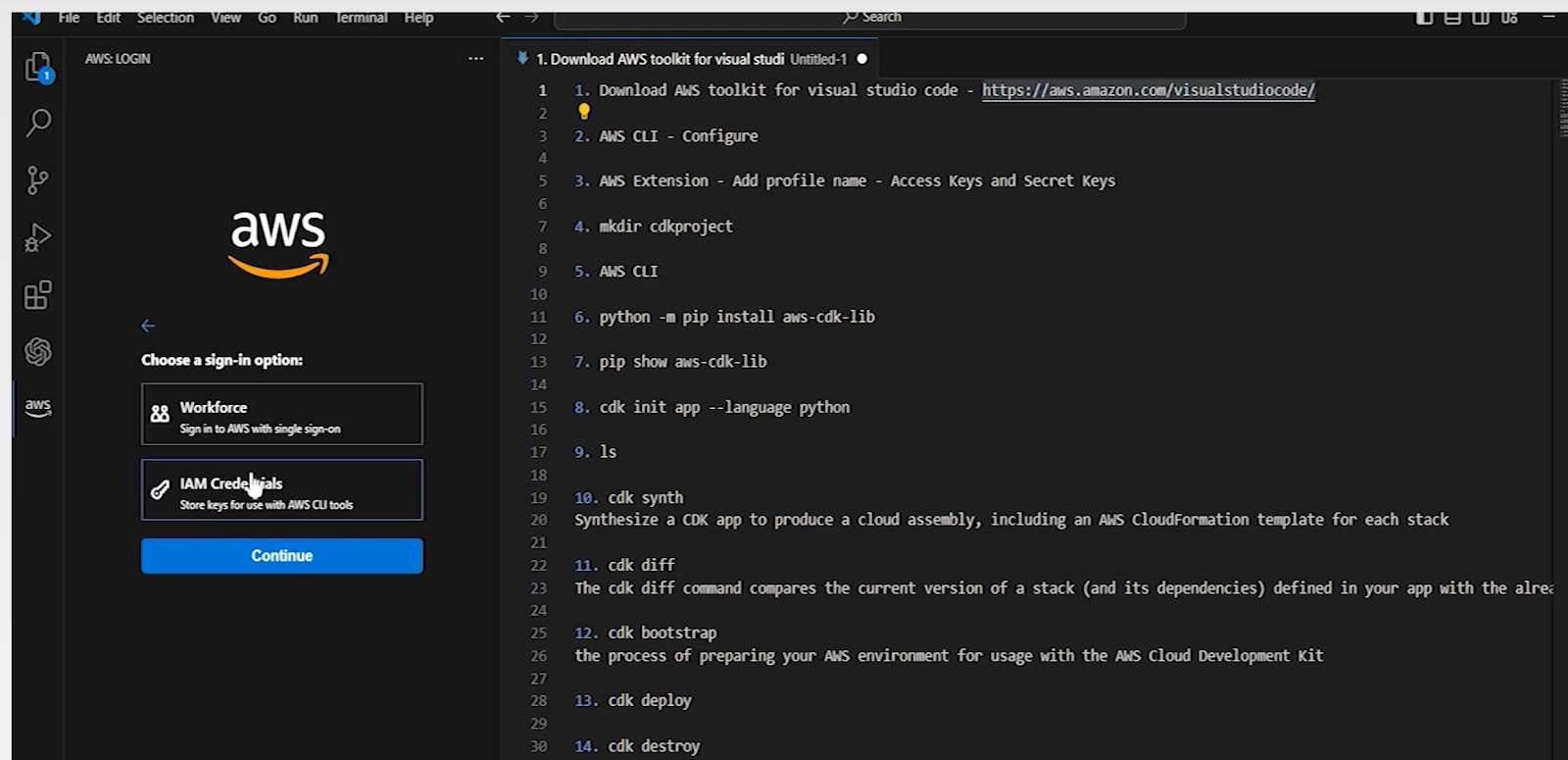Viewport: 1568px width, 760px height.
Task: Click line number 15 in the gutter
Action: [x=538, y=407]
